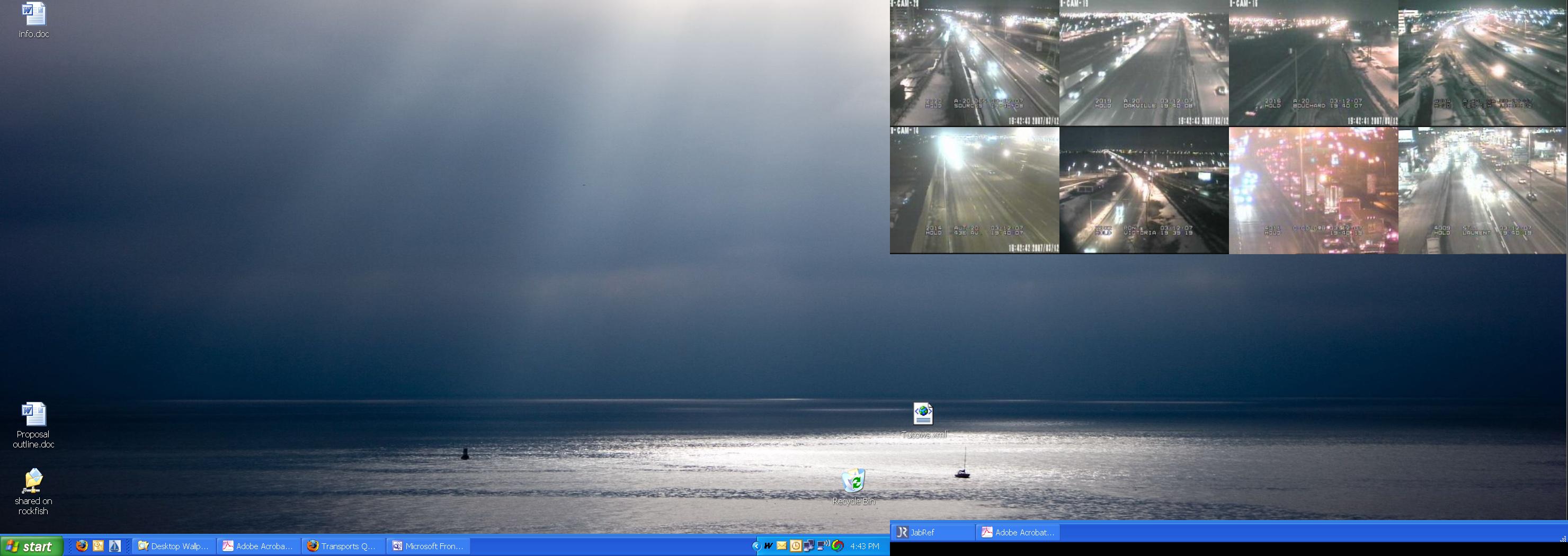The height and width of the screenshot is (556, 1568).
Task: Switch to Adobe Acrobat on the second monitor taskbar
Action: [x=1018, y=532]
